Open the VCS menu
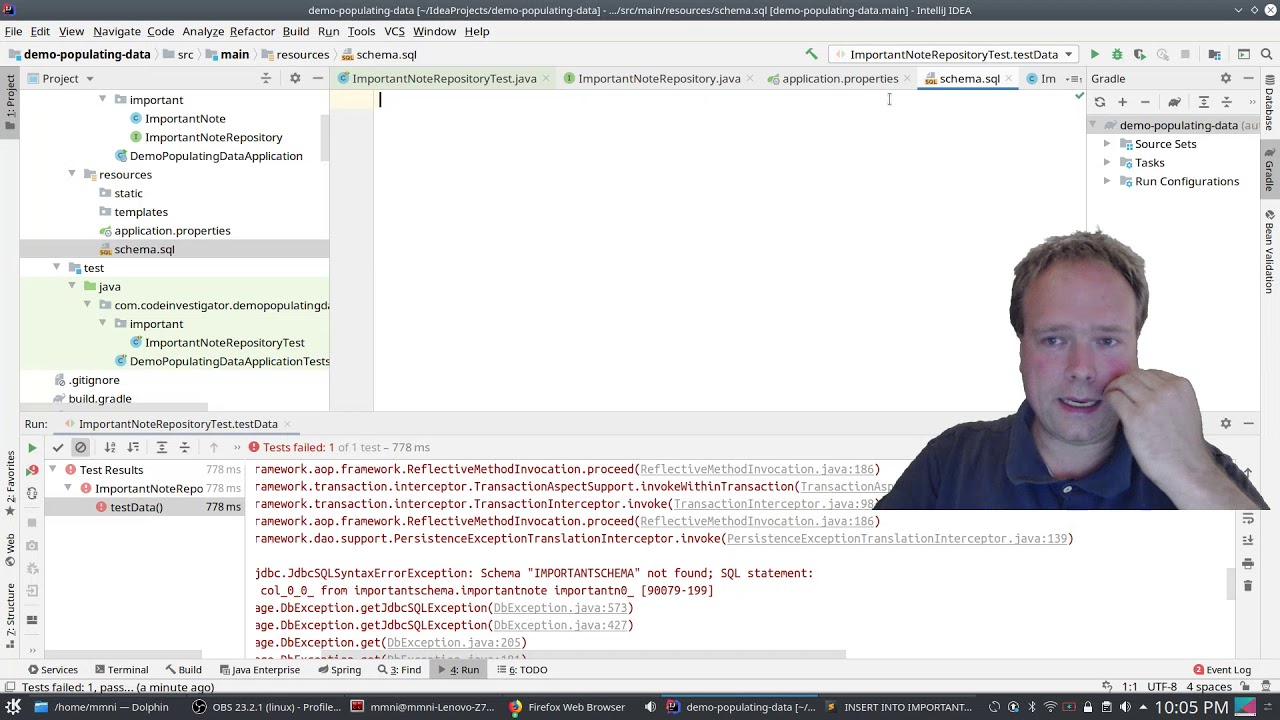Image resolution: width=1280 pixels, height=720 pixels. 394,31
